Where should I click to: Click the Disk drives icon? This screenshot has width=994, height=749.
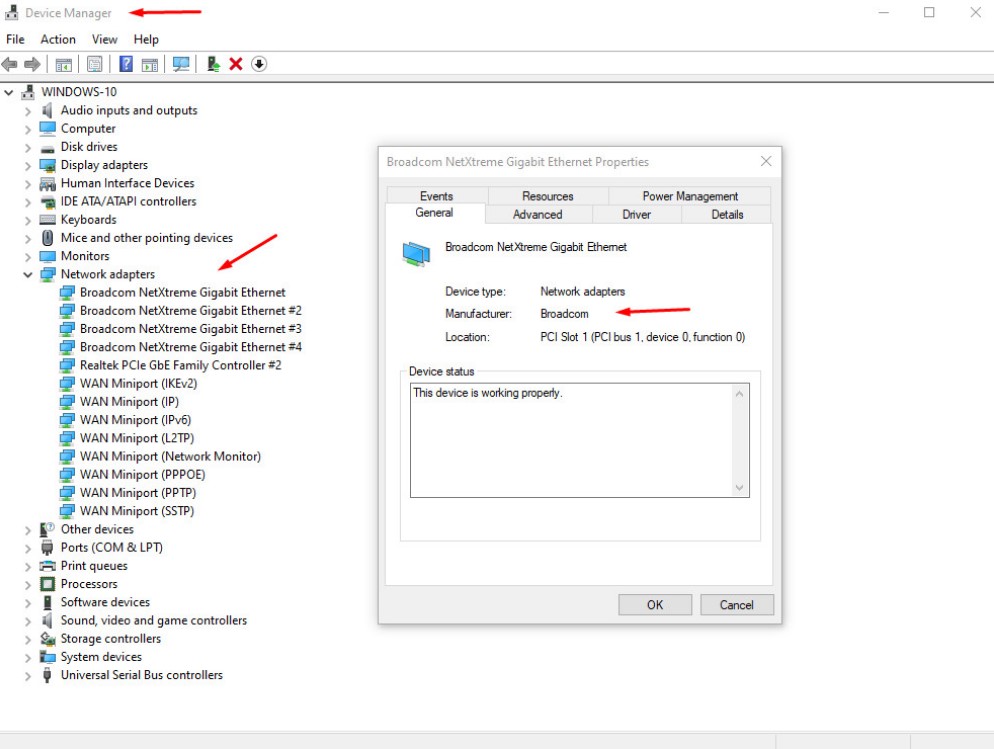tap(47, 148)
